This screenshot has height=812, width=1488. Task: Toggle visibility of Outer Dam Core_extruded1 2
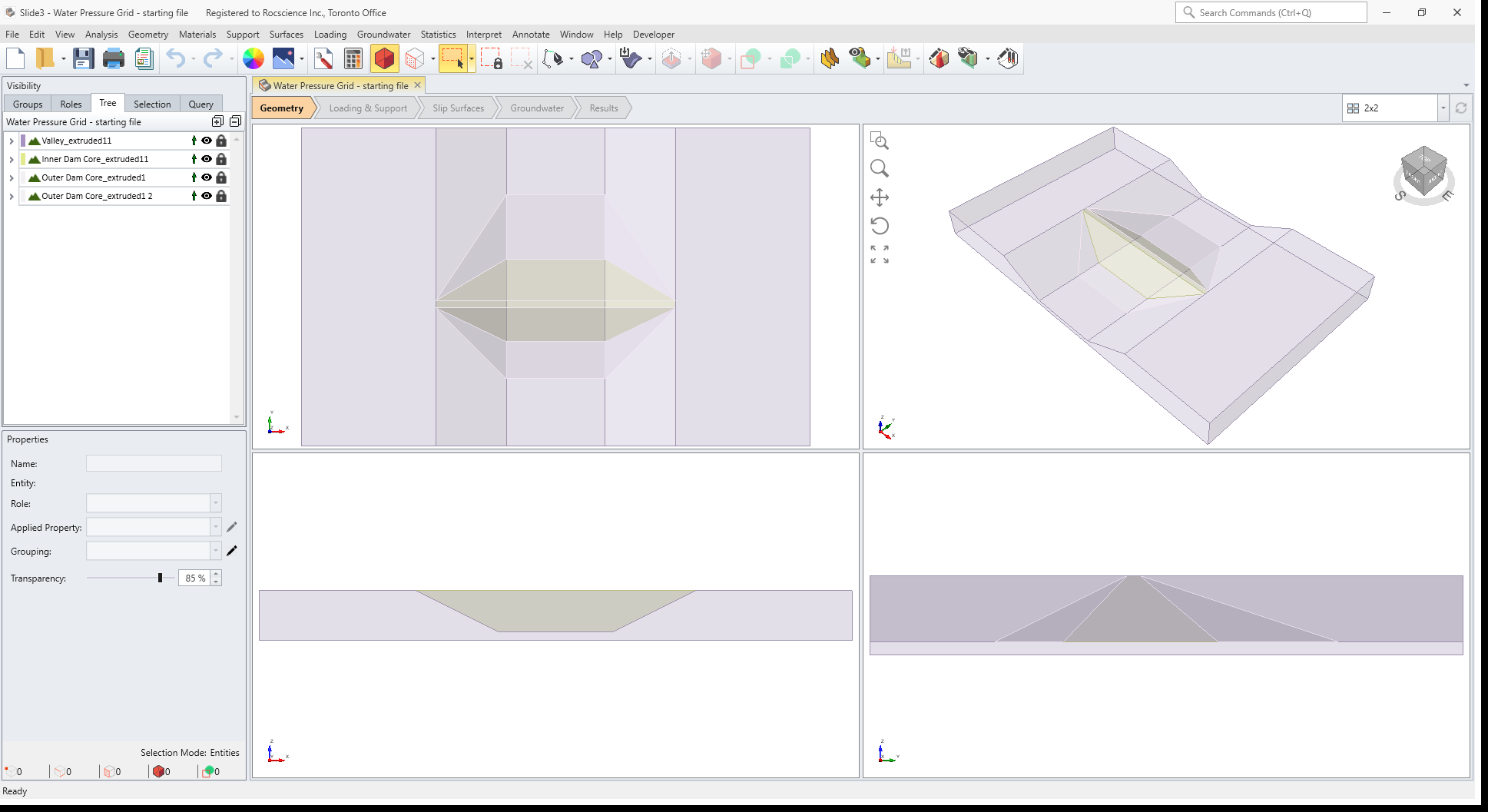pos(206,196)
